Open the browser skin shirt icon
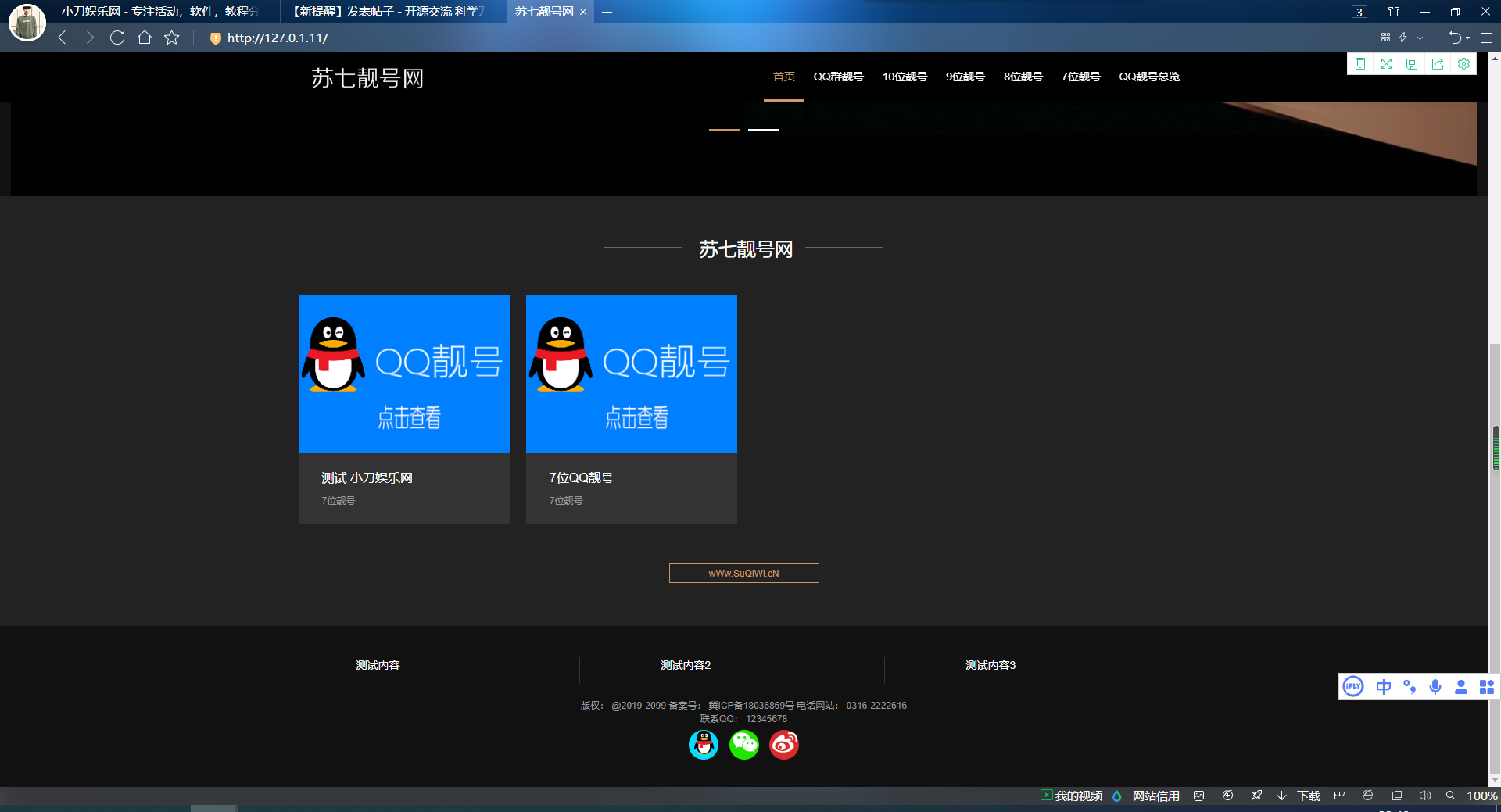 [x=1394, y=12]
